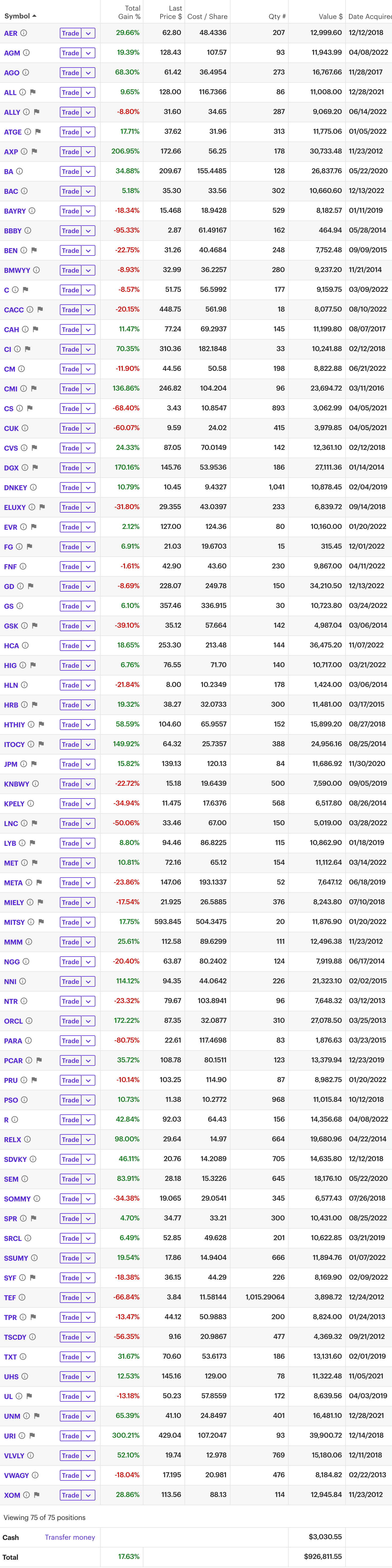The height and width of the screenshot is (1568, 392).
Task: Click the flag icon next to CACC
Action: point(40,309)
